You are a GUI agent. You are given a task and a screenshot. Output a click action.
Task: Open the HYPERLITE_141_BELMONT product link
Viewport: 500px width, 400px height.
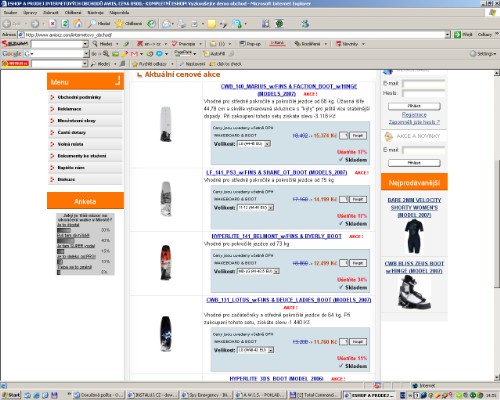point(277,236)
